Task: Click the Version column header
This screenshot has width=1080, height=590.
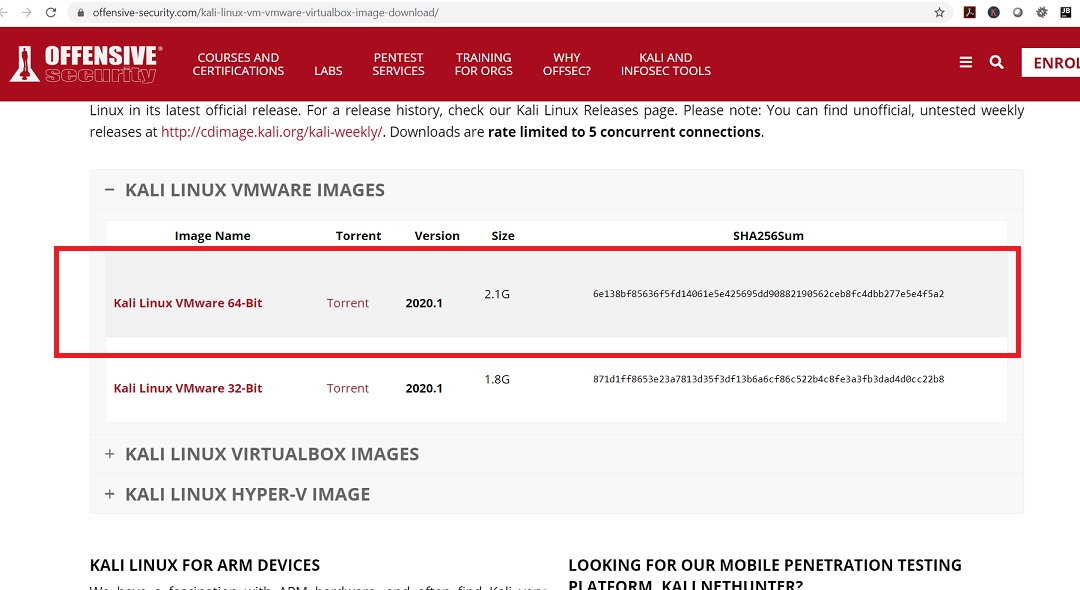Action: click(437, 235)
